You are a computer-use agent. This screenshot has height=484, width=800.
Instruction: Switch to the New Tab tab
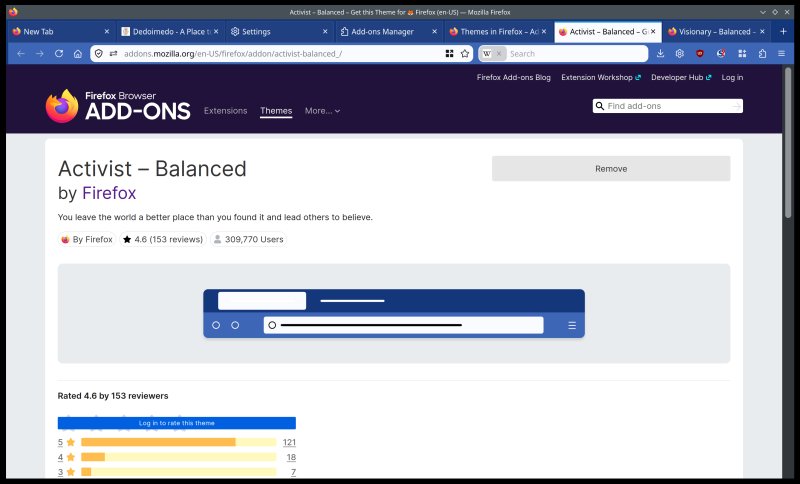pos(61,32)
